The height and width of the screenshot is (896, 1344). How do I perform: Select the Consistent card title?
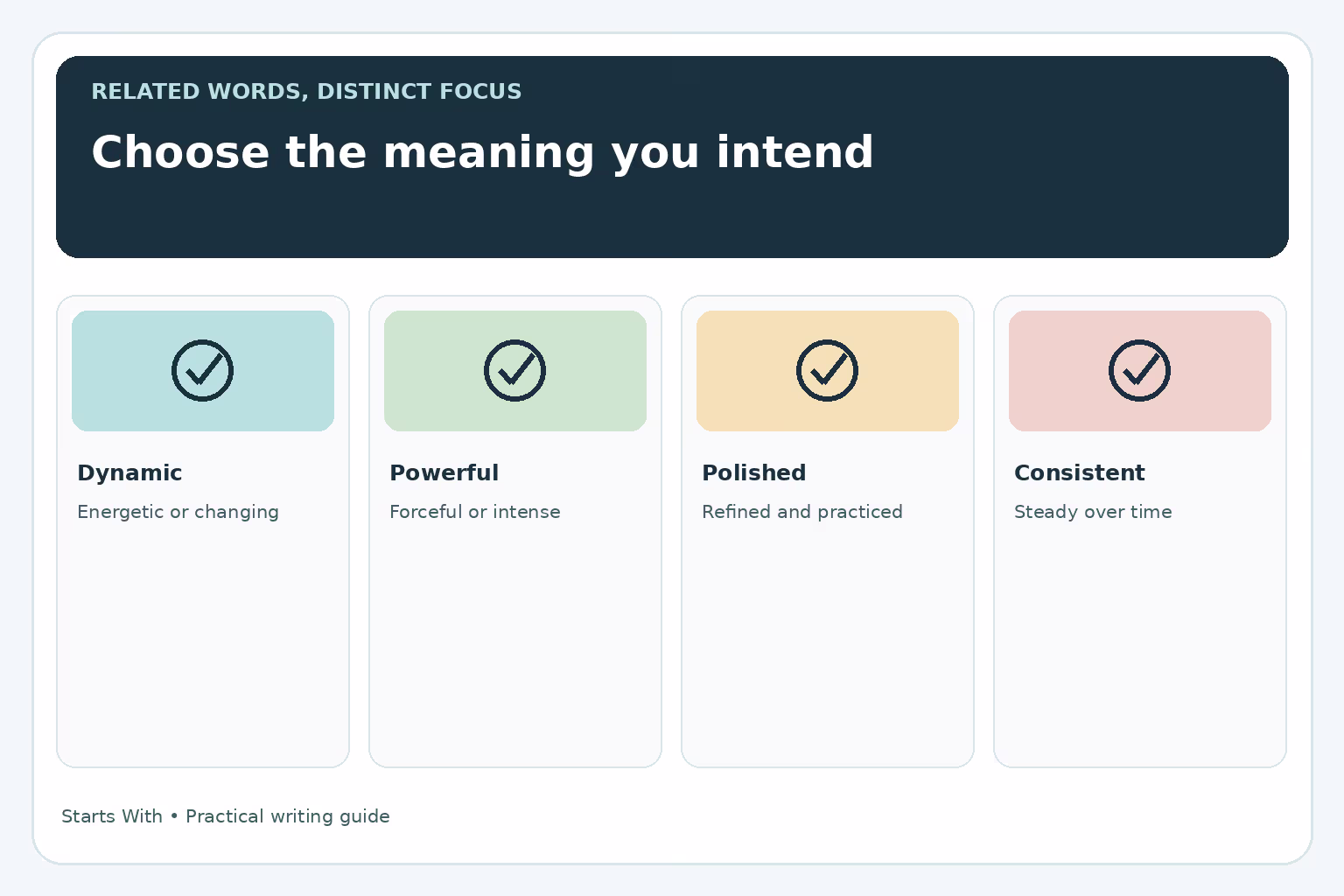coord(1079,472)
